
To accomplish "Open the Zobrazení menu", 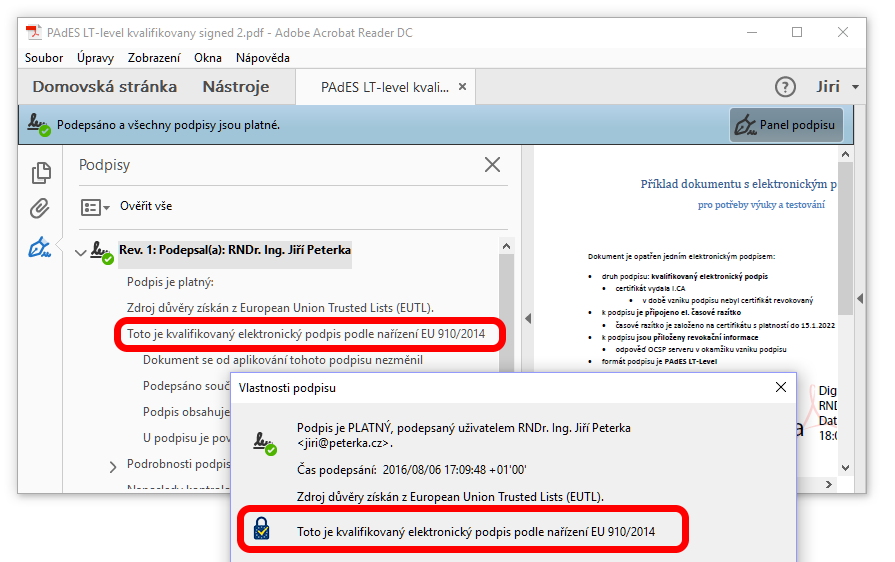I will coord(154,58).
